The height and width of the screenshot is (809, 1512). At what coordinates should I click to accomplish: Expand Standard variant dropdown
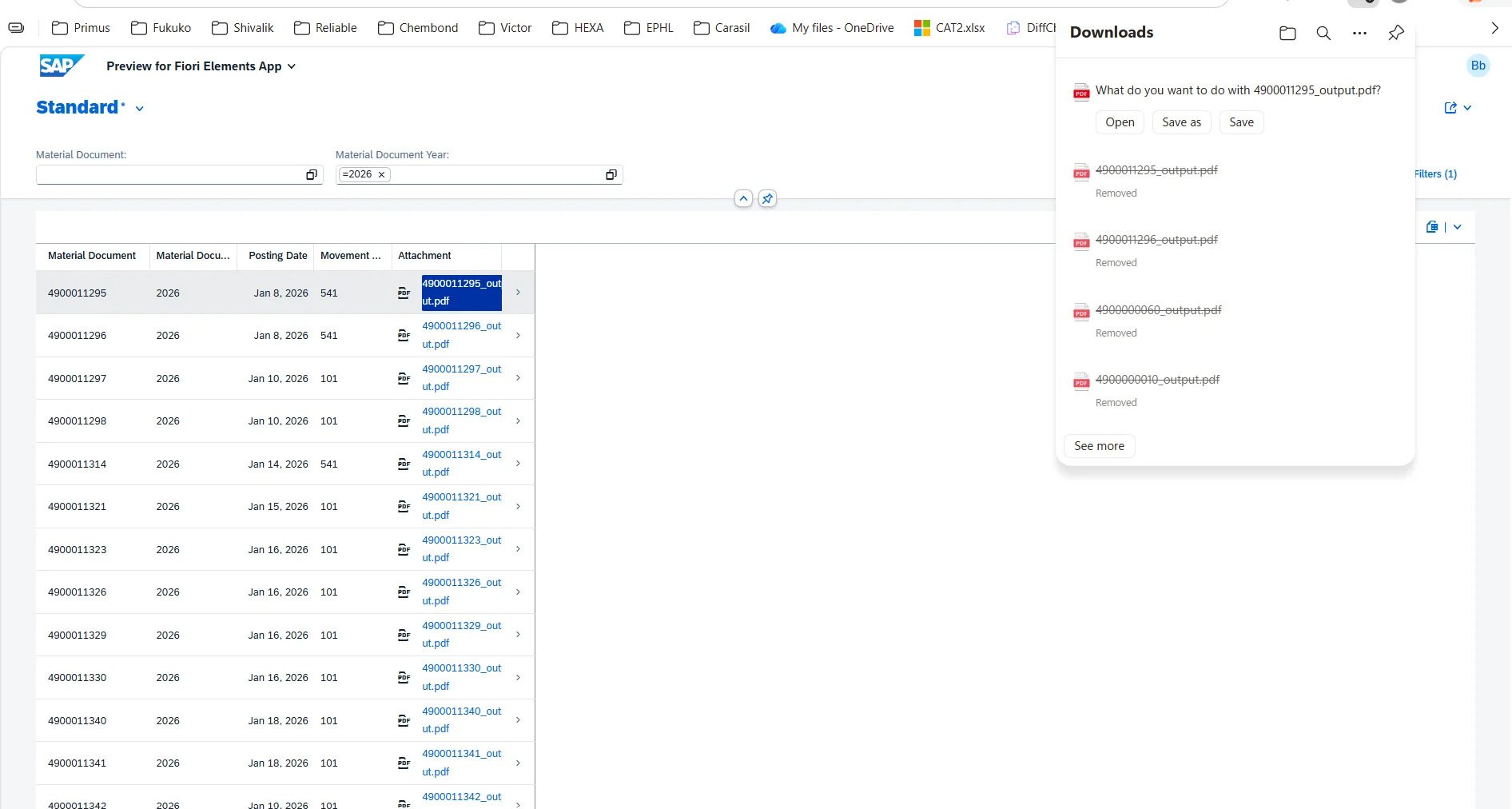click(140, 109)
